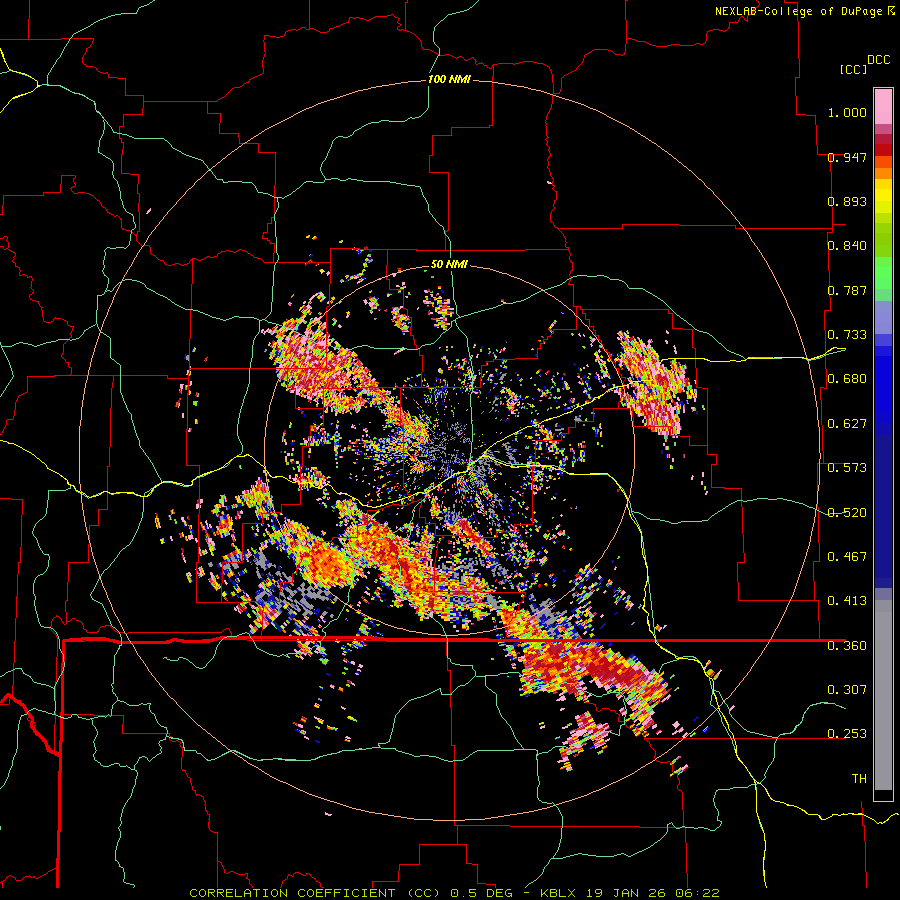Image resolution: width=900 pixels, height=900 pixels.
Task: Select the 0.787 value on the color scale
Action: [847, 290]
